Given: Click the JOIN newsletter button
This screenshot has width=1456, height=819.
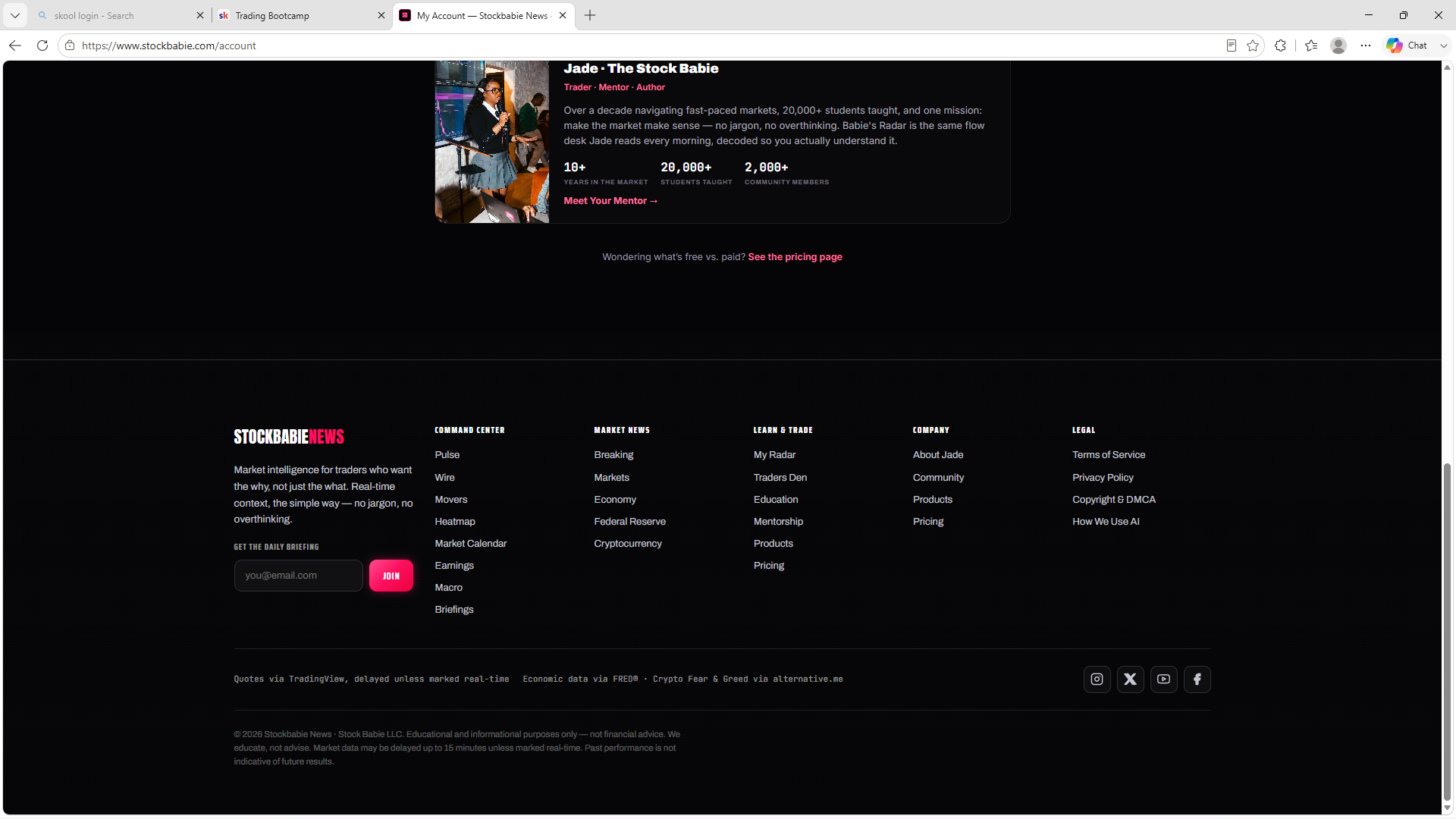Looking at the screenshot, I should (391, 576).
